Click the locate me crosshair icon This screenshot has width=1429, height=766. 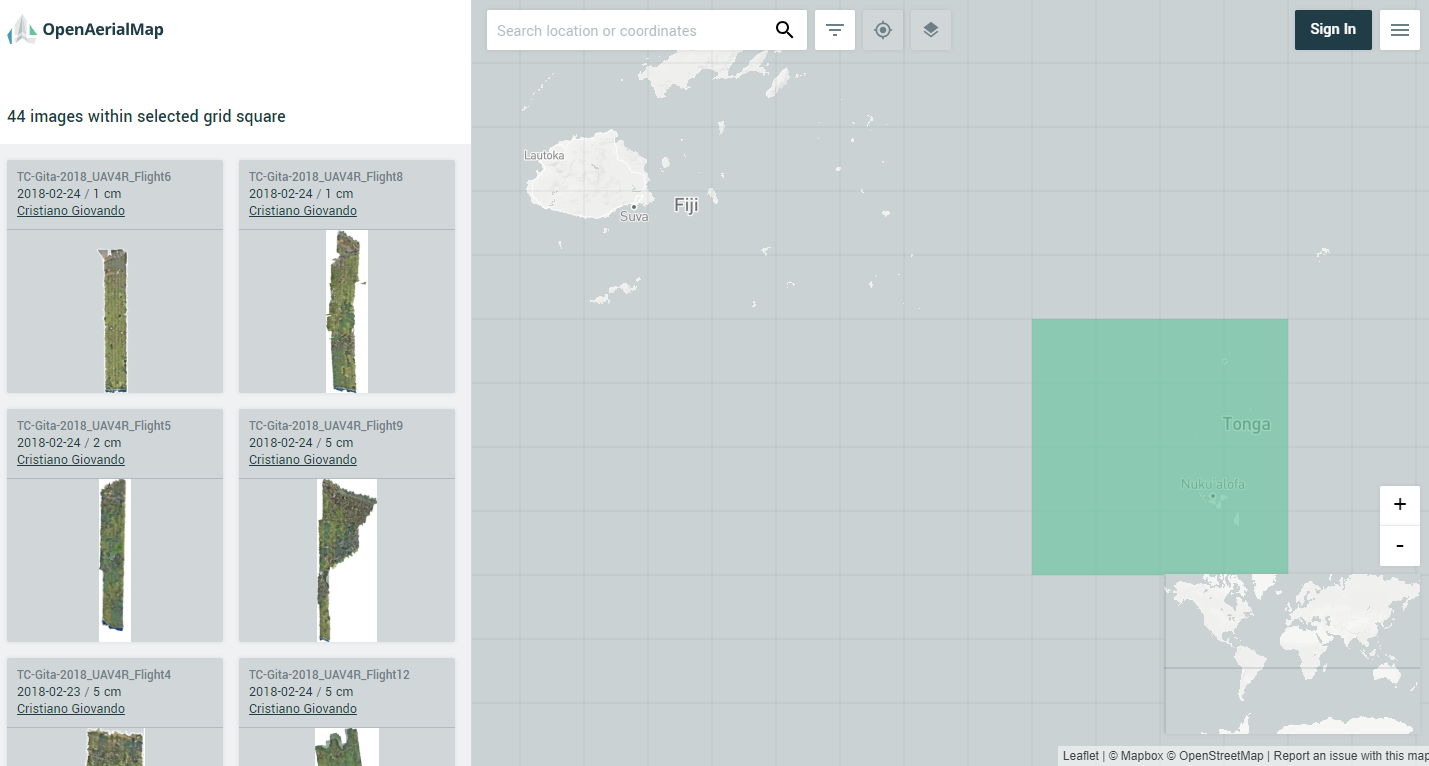click(x=883, y=30)
